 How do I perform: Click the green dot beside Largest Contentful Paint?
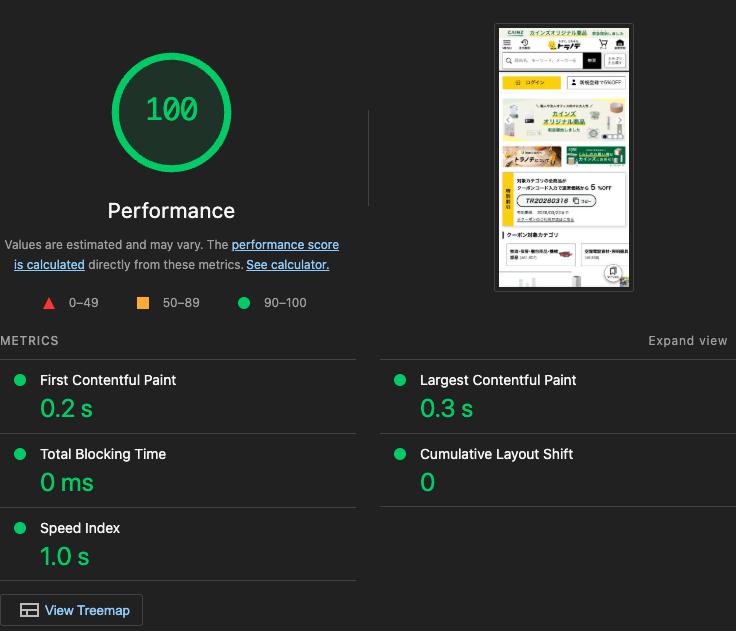pyautogui.click(x=400, y=380)
